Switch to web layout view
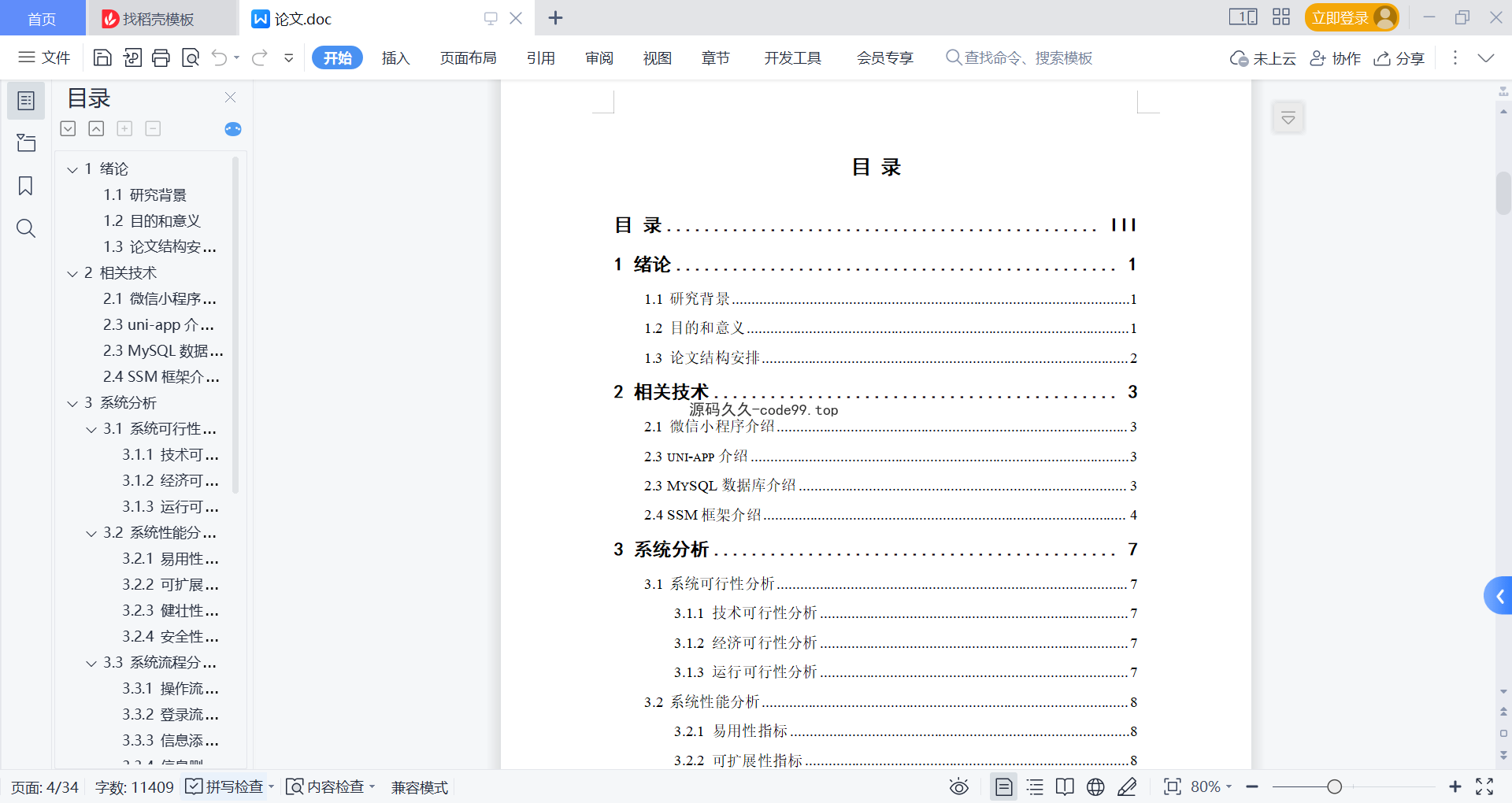The height and width of the screenshot is (803, 1512). coord(1095,786)
